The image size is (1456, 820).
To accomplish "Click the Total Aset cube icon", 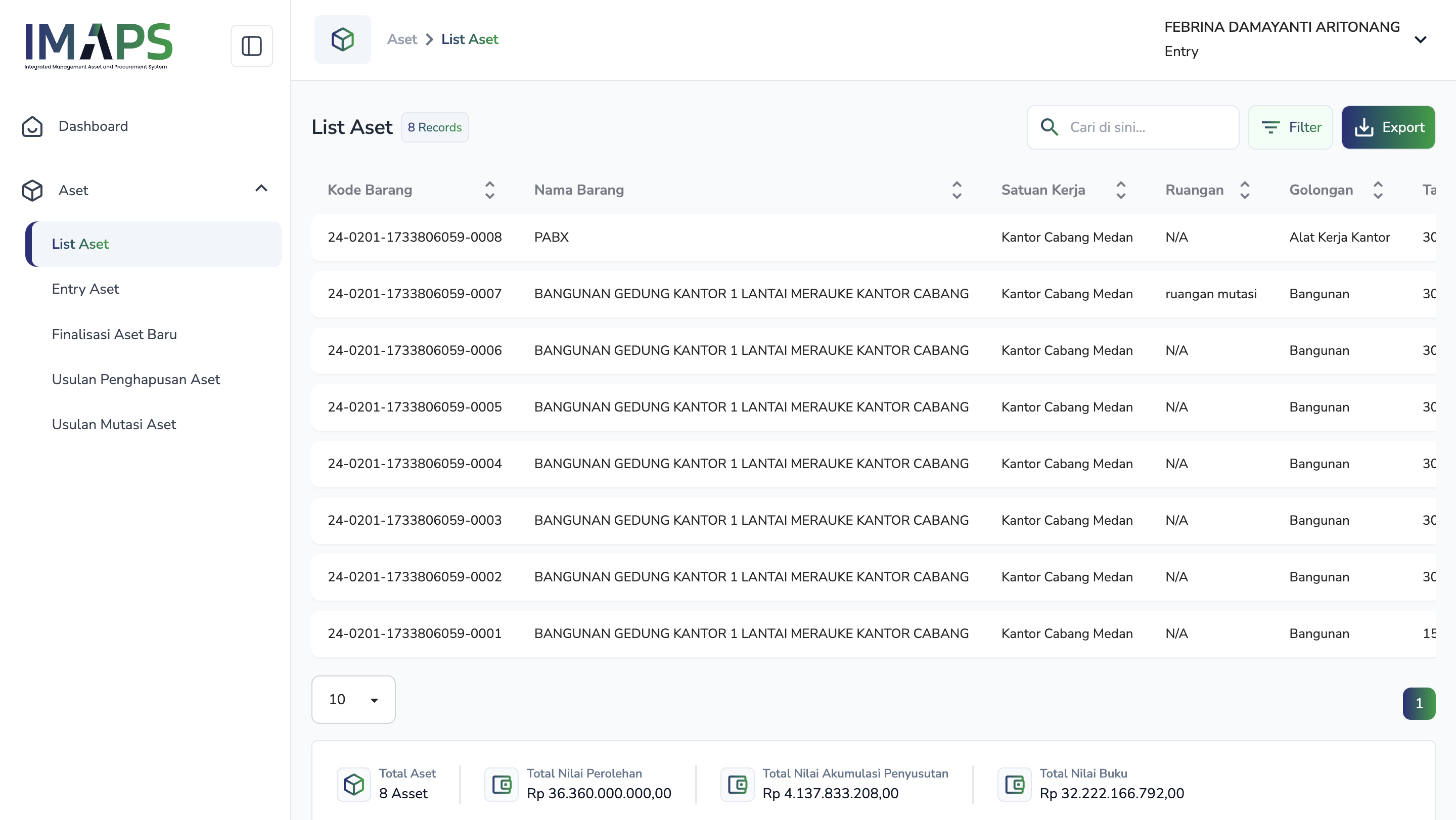I will [x=354, y=784].
